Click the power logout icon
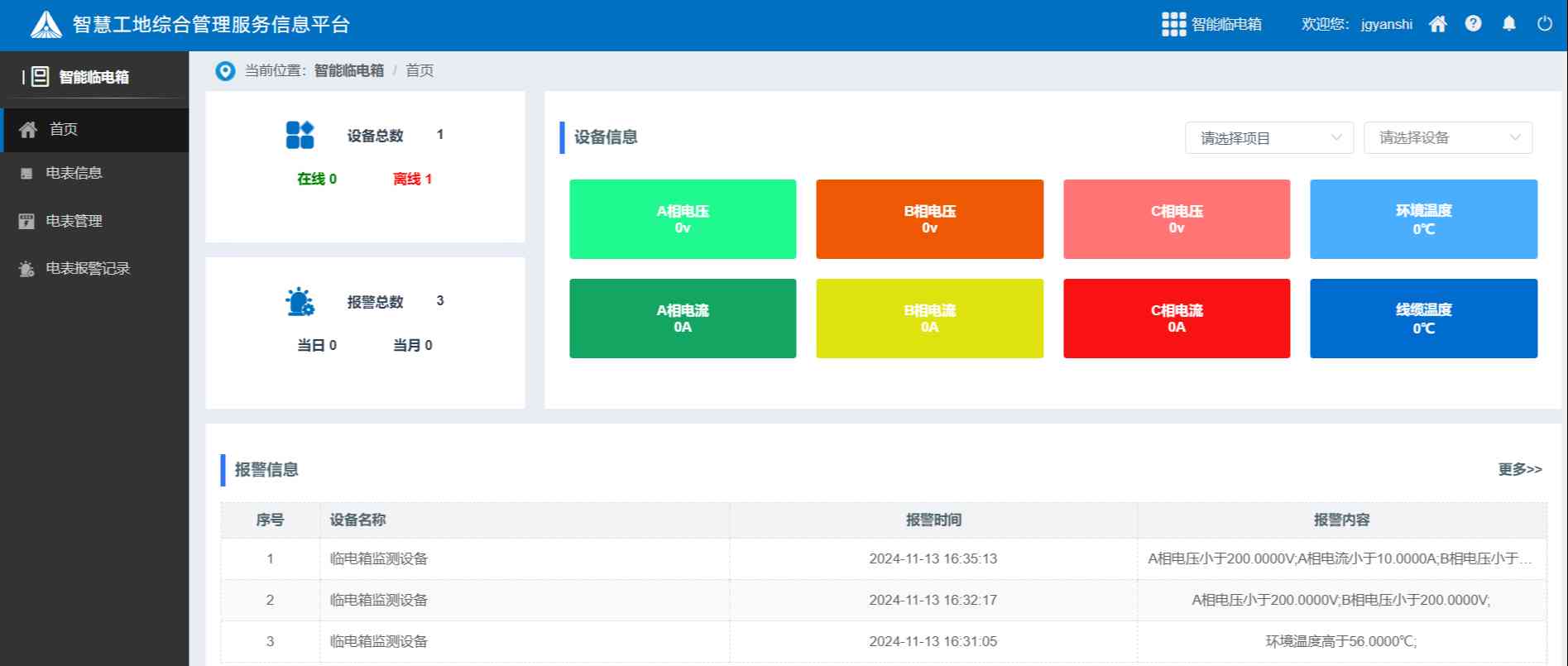 tap(1545, 24)
